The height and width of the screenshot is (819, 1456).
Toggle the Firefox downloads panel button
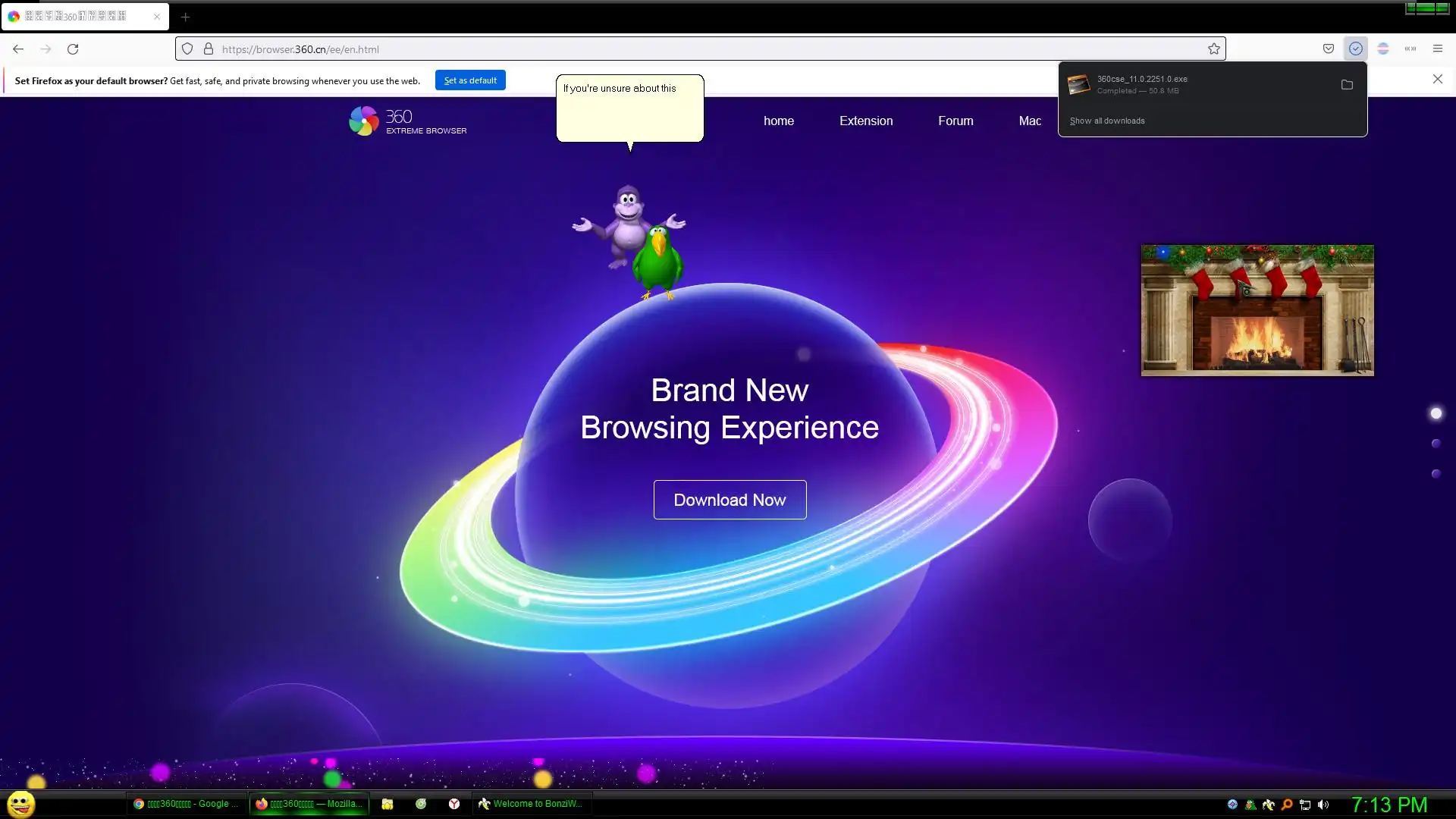pos(1356,49)
